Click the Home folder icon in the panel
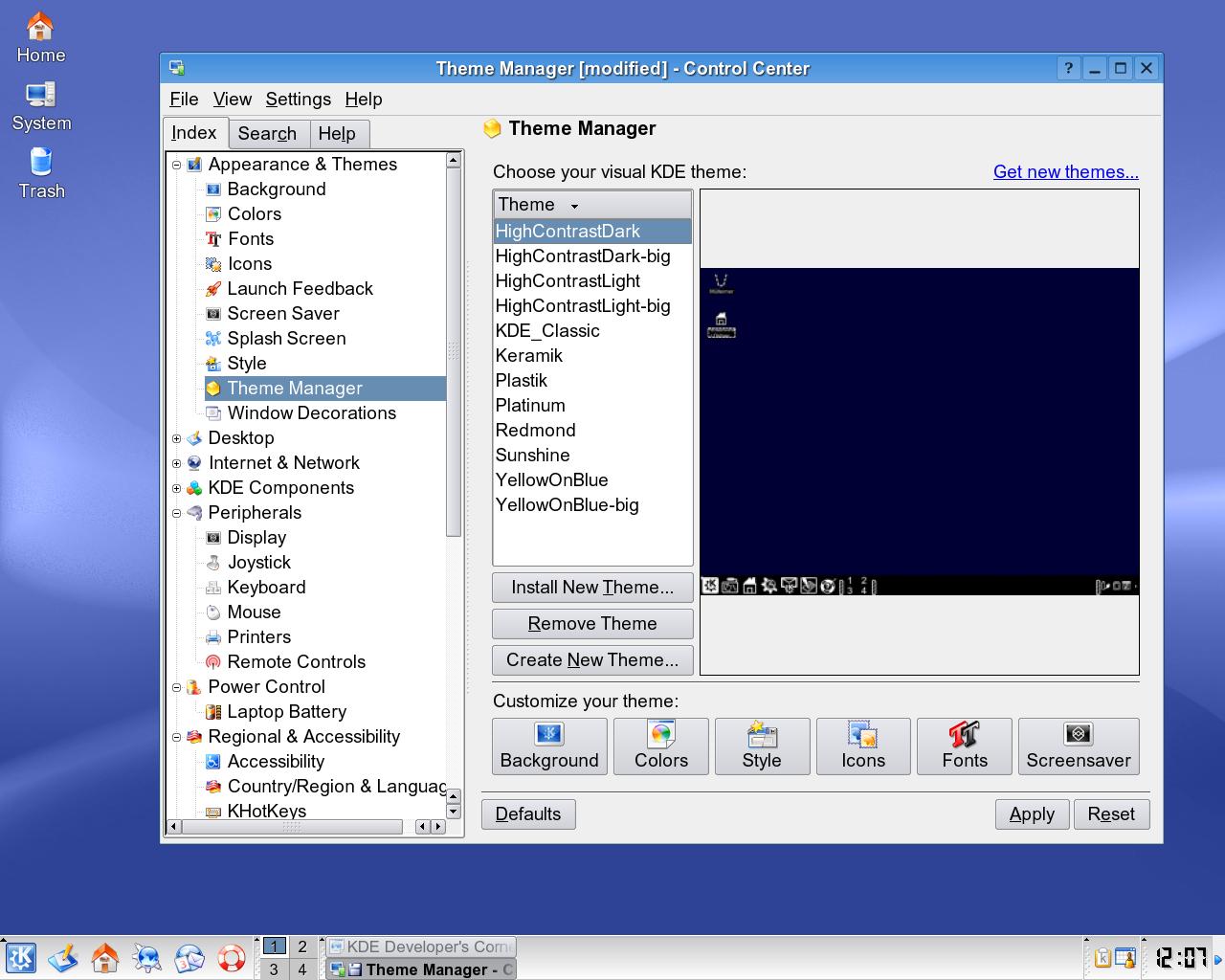Image resolution: width=1225 pixels, height=980 pixels. tap(105, 957)
